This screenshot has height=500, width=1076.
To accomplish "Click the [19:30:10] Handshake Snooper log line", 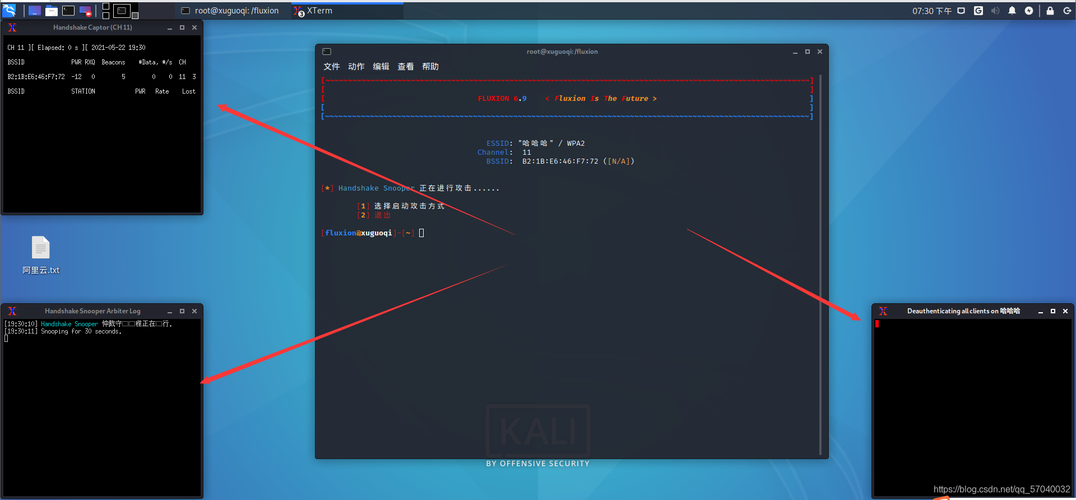I will 88,323.
